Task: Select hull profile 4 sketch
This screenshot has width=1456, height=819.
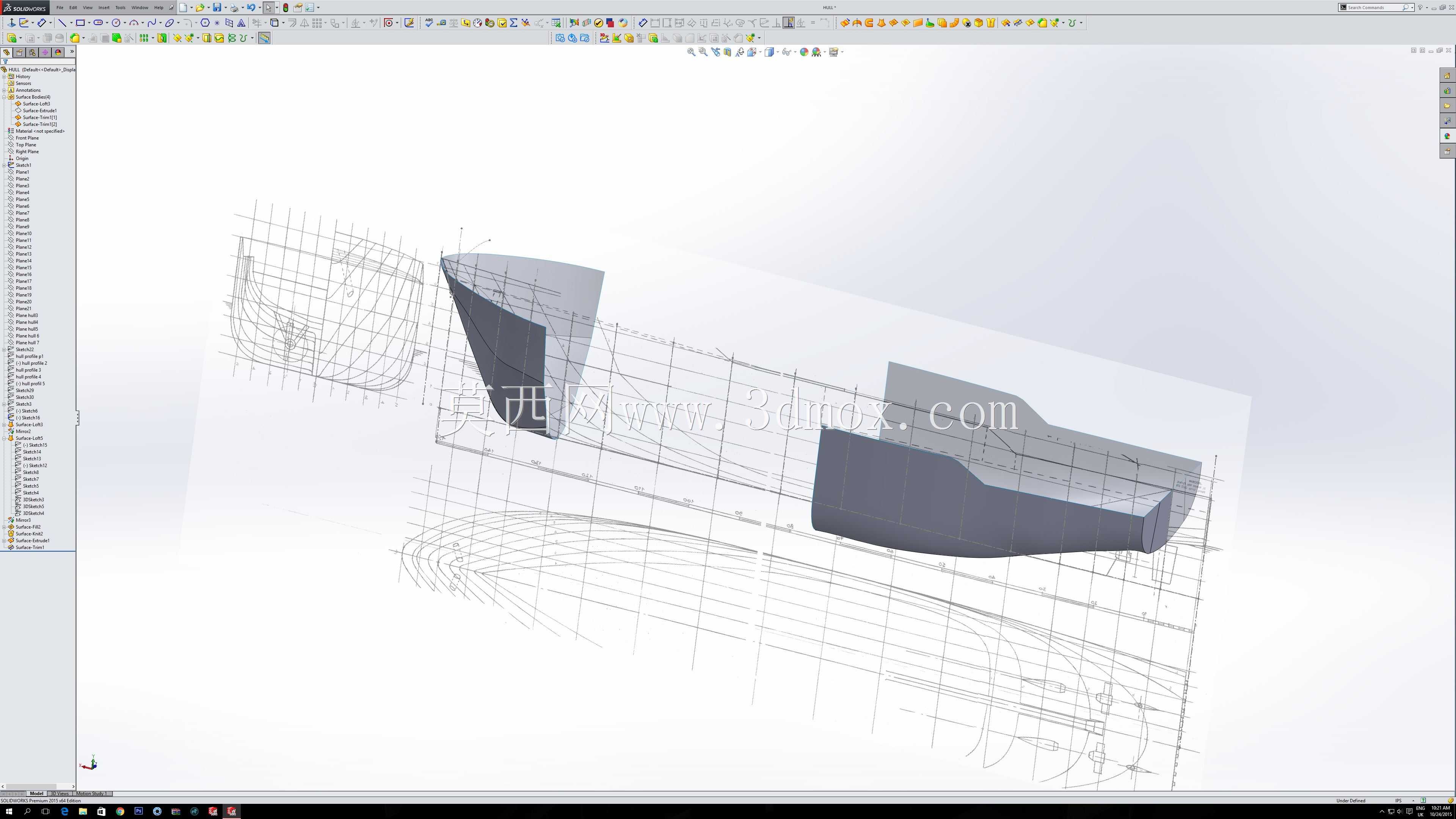Action: [28, 377]
